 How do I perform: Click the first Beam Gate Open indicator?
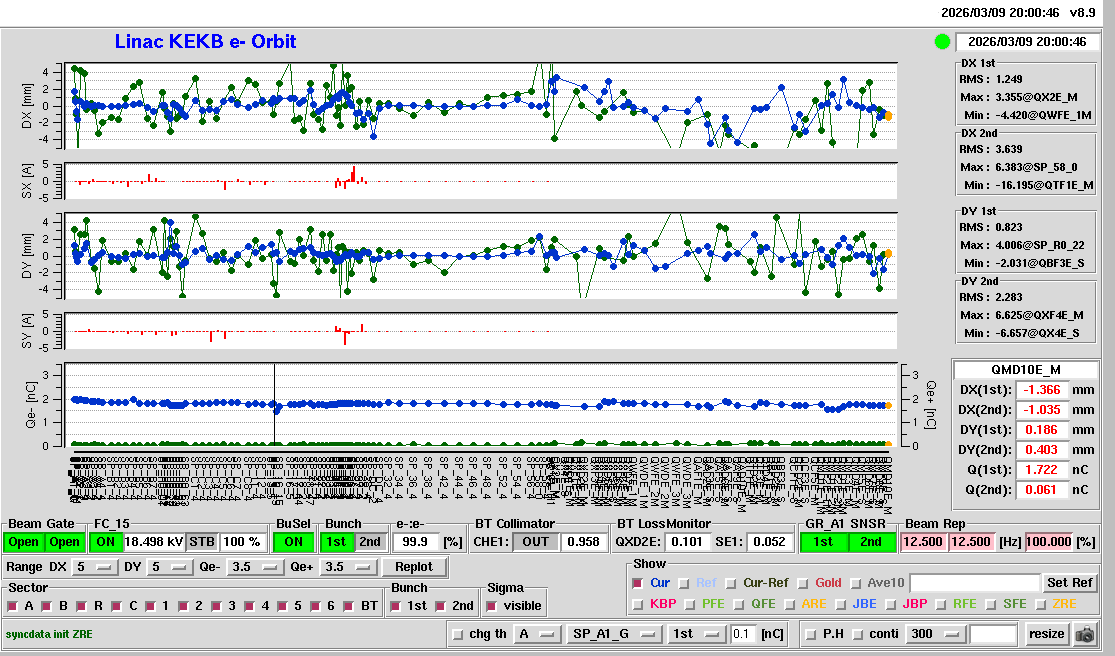tap(25, 541)
